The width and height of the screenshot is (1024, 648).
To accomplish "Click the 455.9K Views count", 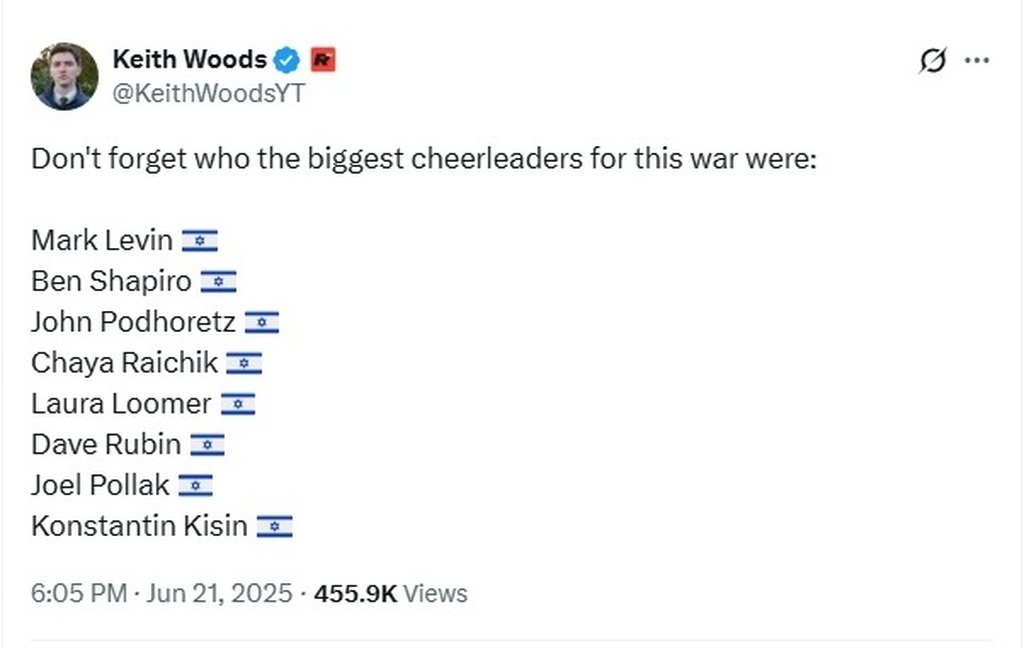I will coord(391,593).
